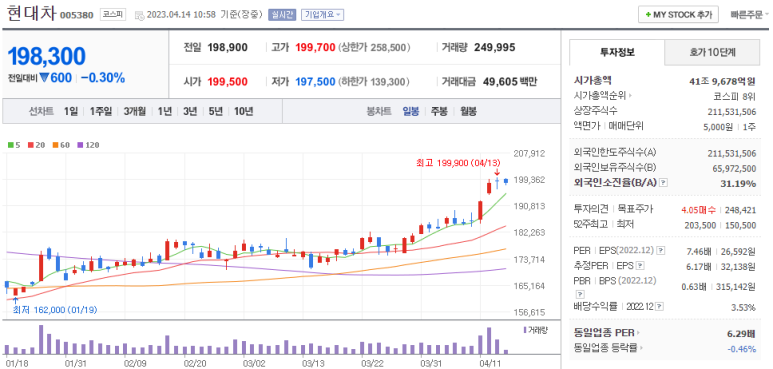Click the 현대차 stock name title
This screenshot has width=773, height=369.
tap(32, 14)
